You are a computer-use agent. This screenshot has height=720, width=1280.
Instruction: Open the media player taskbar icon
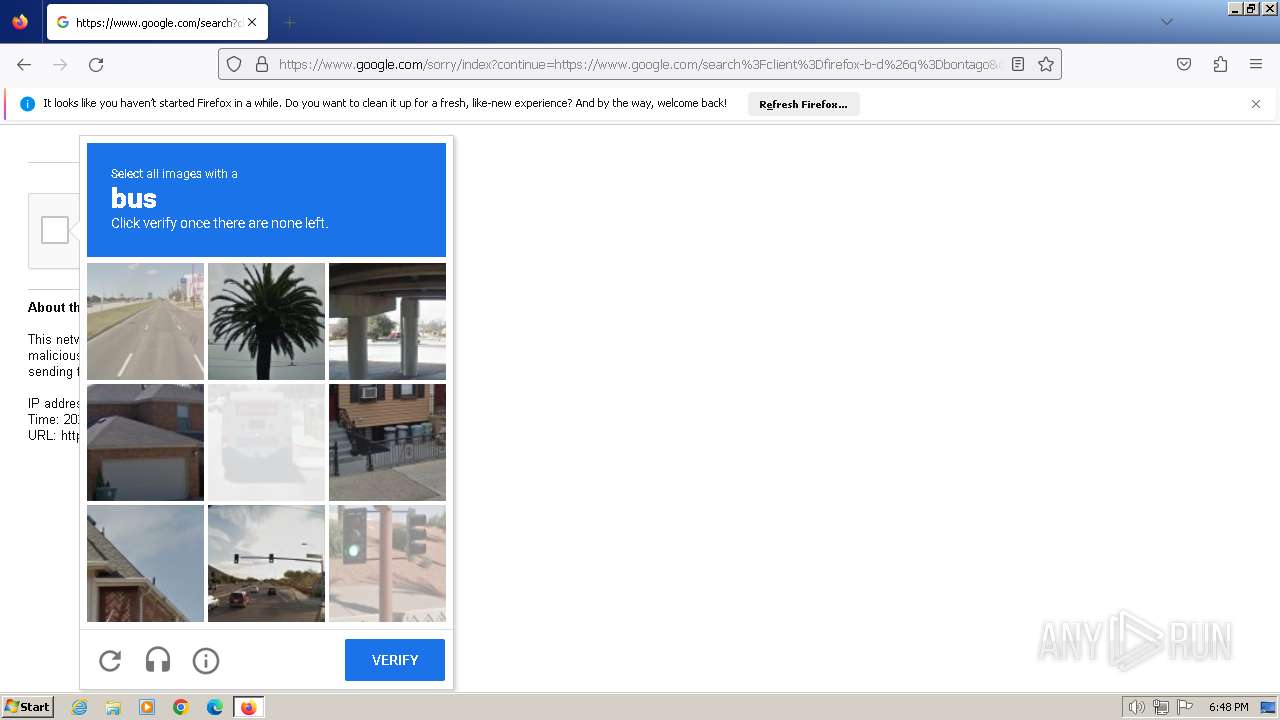click(147, 707)
